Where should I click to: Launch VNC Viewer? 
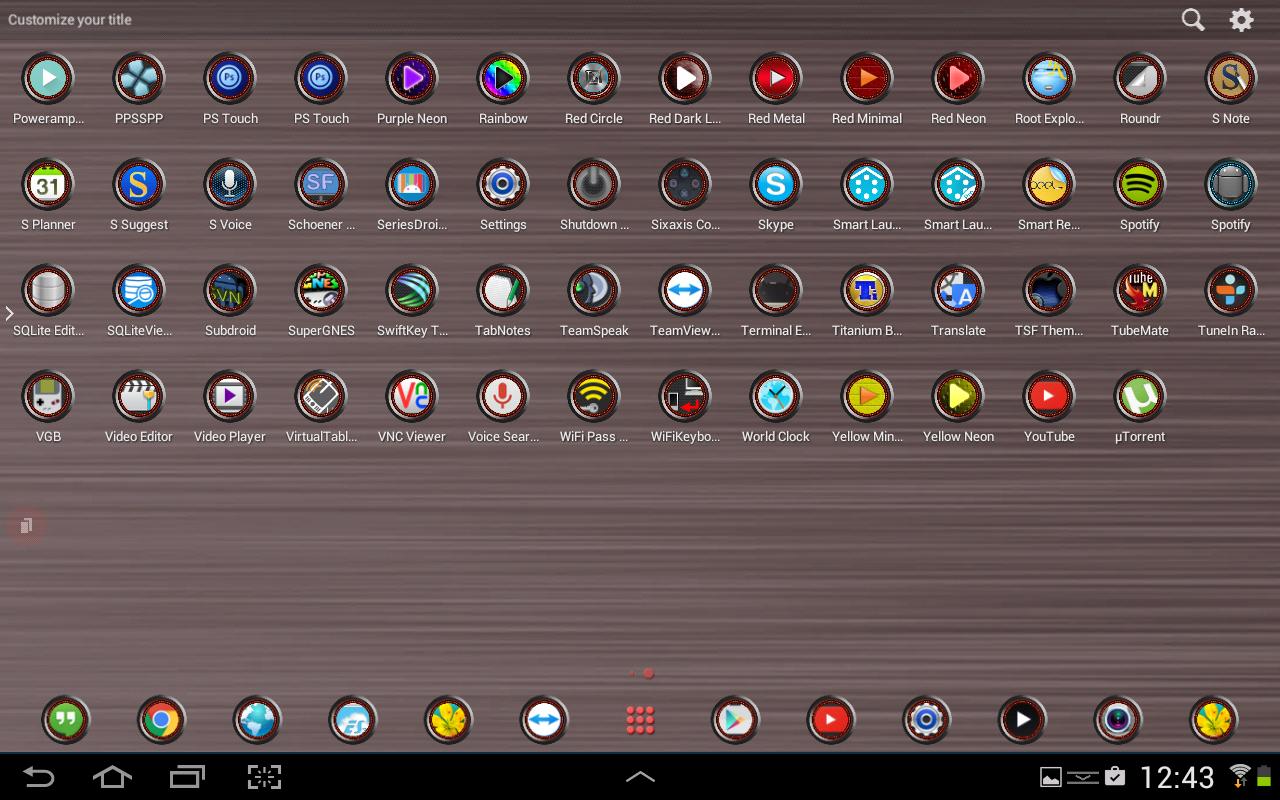pos(412,396)
